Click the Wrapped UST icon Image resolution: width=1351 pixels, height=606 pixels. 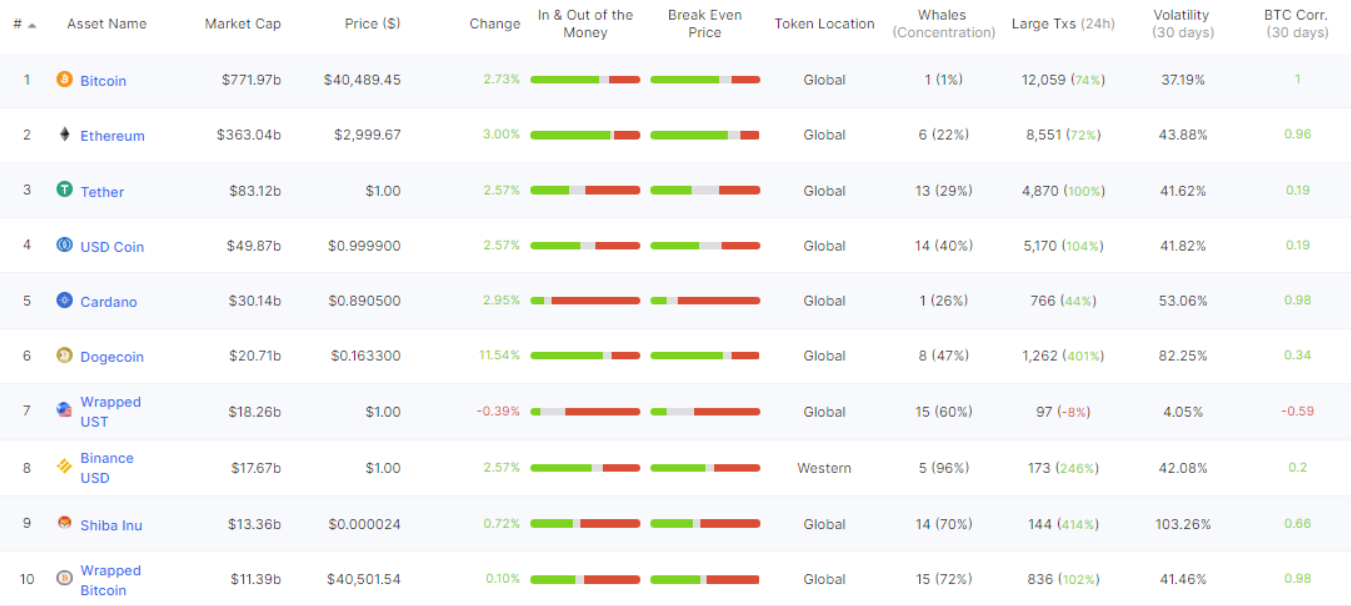coord(64,410)
